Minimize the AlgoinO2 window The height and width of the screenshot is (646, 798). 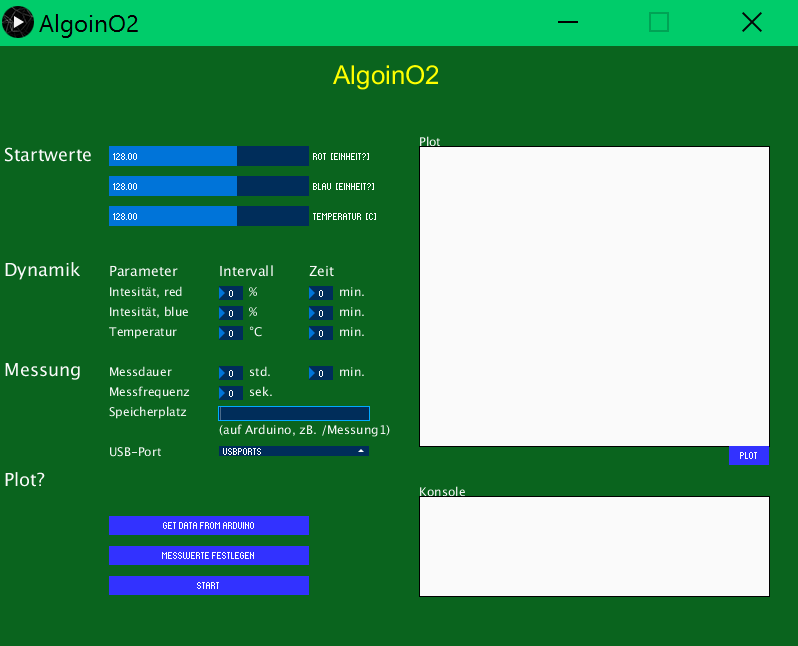568,22
